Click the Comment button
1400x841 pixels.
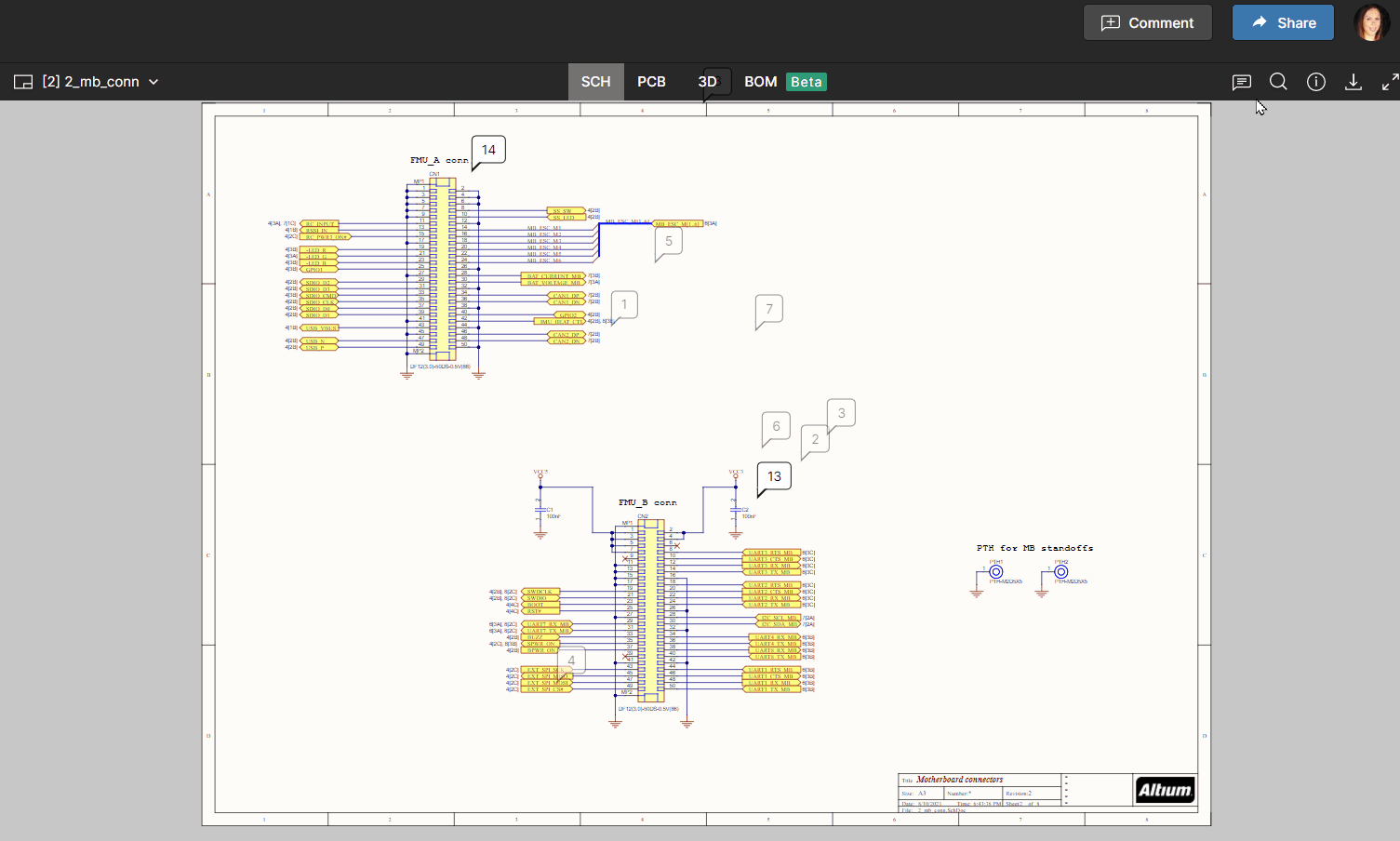pos(1147,22)
